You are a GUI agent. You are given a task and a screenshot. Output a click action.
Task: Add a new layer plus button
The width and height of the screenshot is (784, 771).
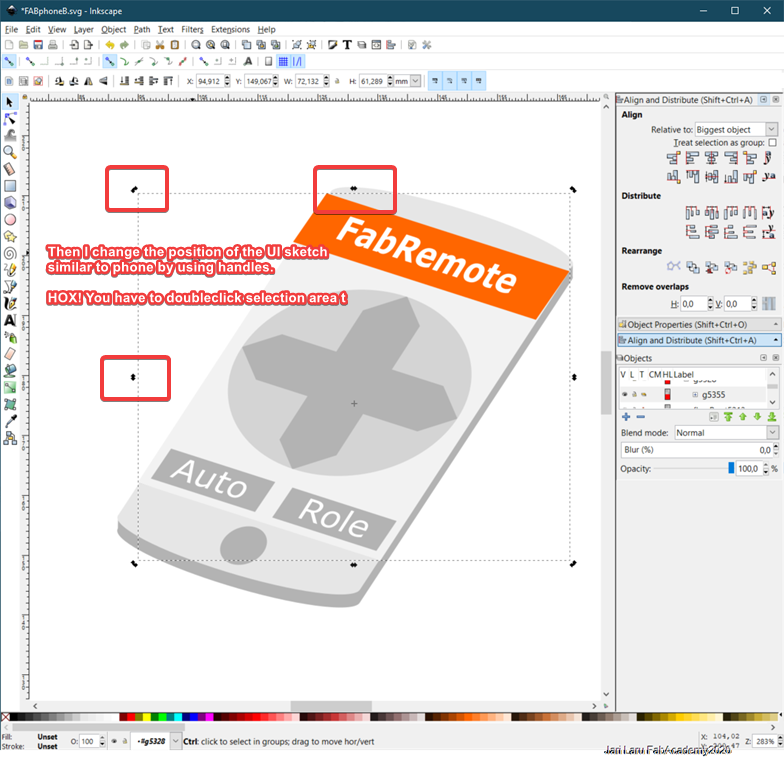[626, 416]
